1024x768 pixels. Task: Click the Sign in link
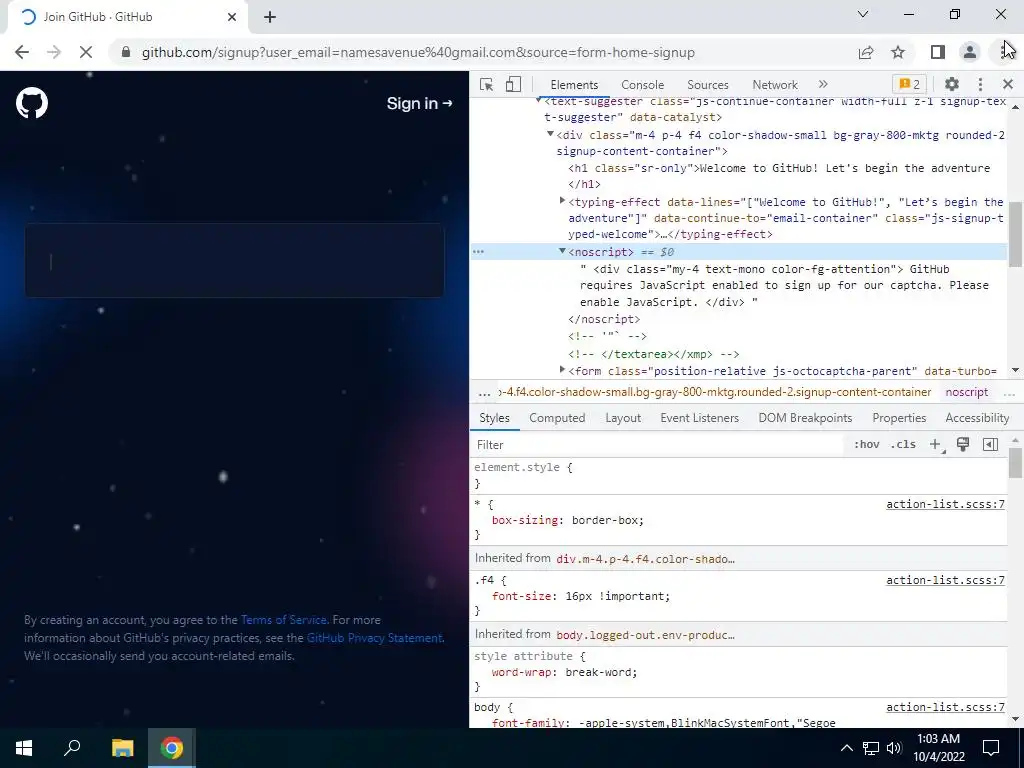(x=419, y=103)
